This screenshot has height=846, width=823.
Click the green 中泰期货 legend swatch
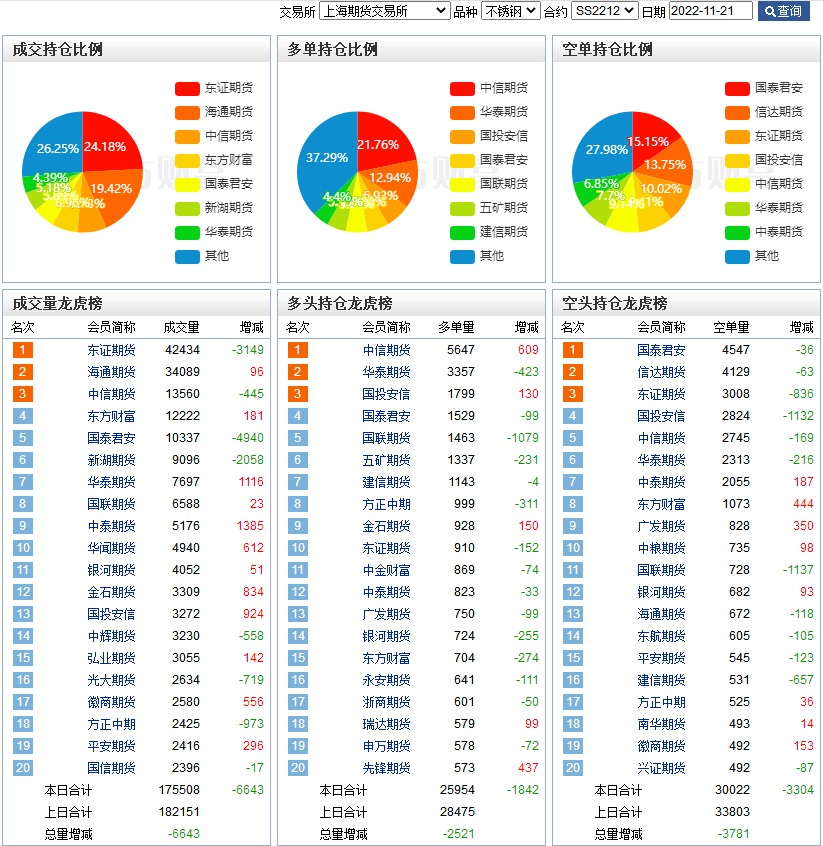737,233
